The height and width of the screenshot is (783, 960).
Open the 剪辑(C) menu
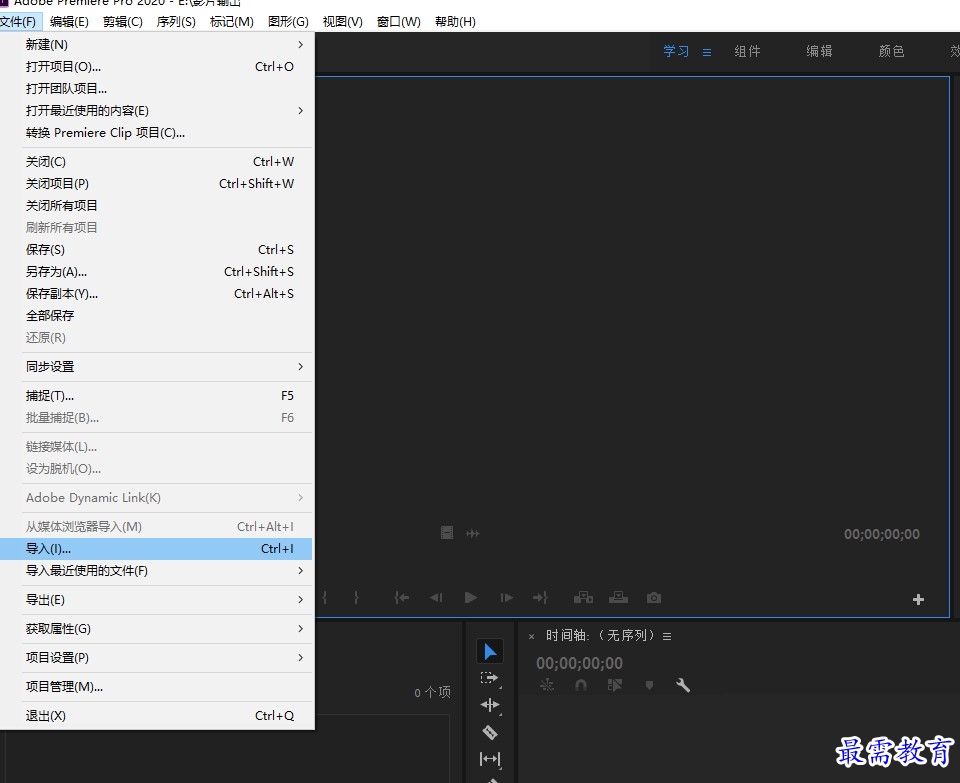[122, 22]
